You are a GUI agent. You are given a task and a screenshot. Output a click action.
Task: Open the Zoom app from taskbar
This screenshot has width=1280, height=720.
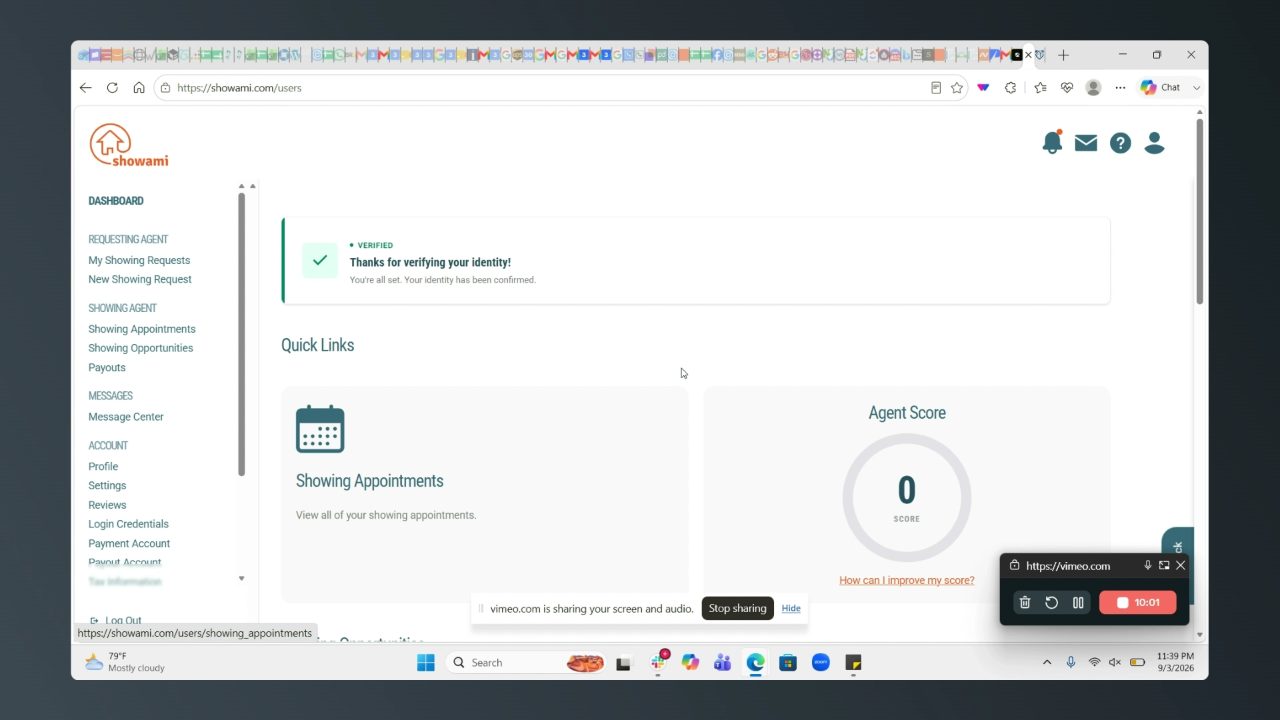[821, 662]
